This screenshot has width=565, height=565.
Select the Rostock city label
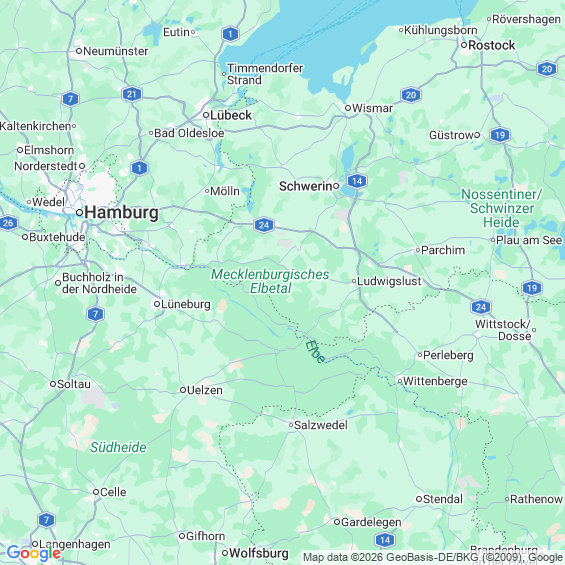click(x=491, y=45)
